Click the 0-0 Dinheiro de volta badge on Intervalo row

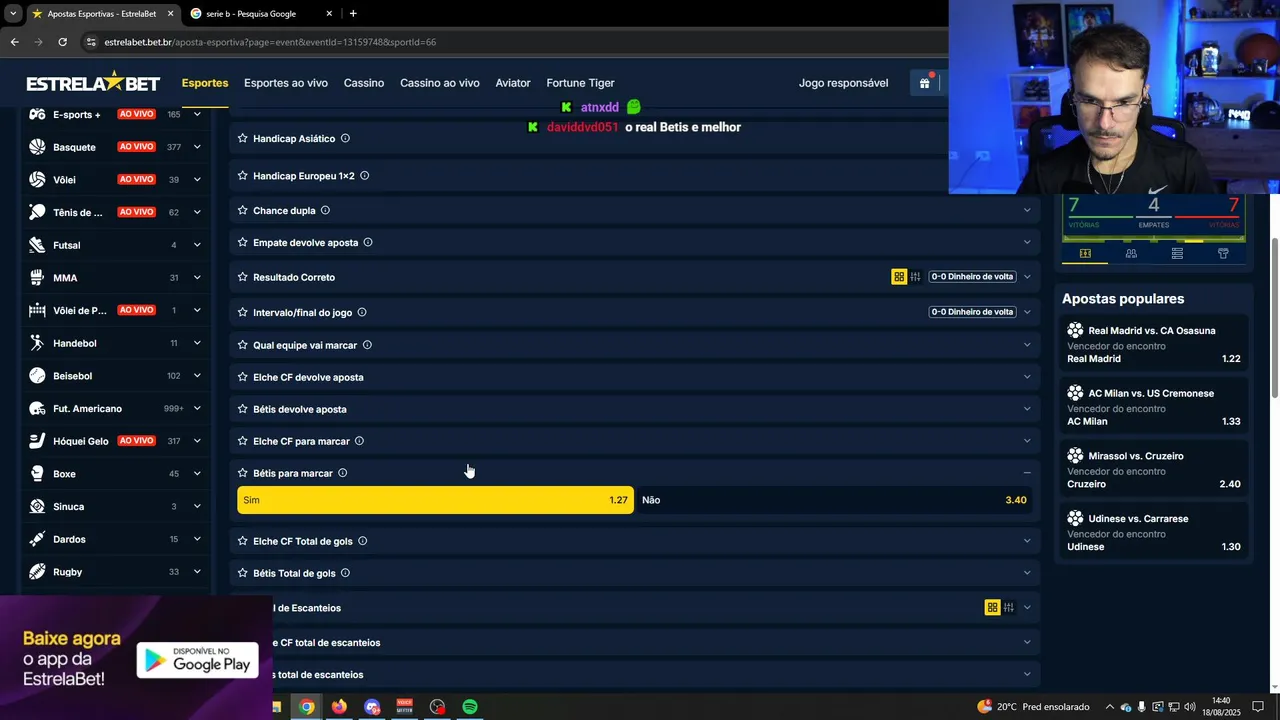tap(972, 312)
